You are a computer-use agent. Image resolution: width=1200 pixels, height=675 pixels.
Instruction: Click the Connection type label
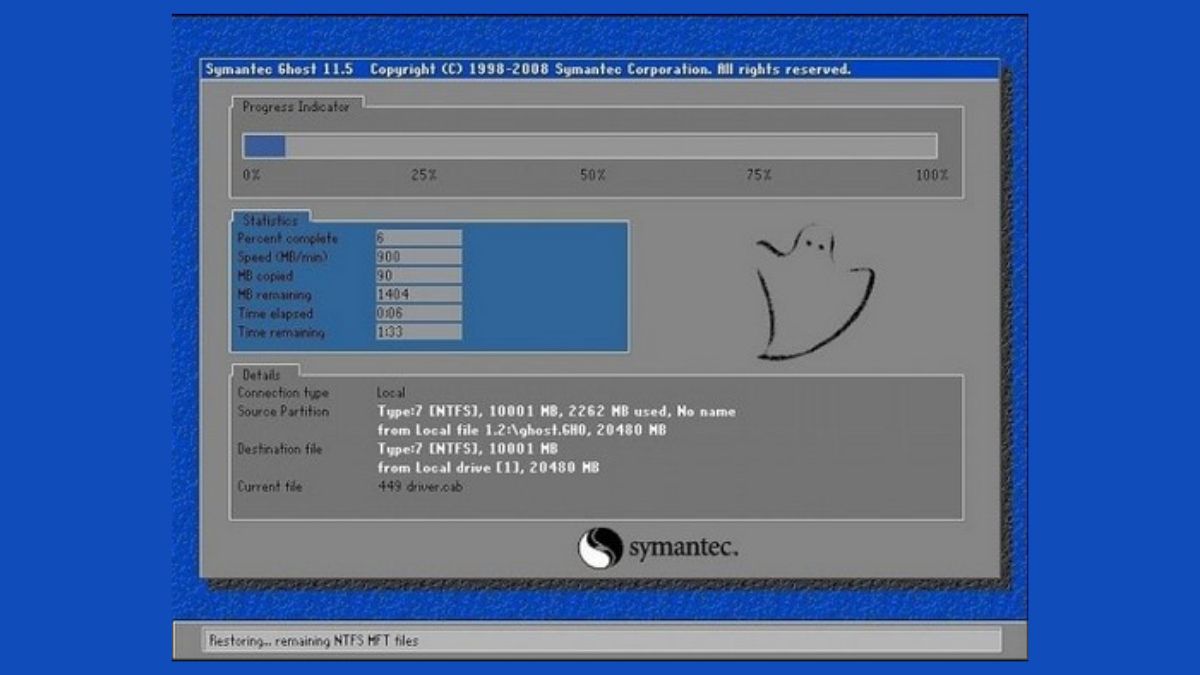pos(283,393)
